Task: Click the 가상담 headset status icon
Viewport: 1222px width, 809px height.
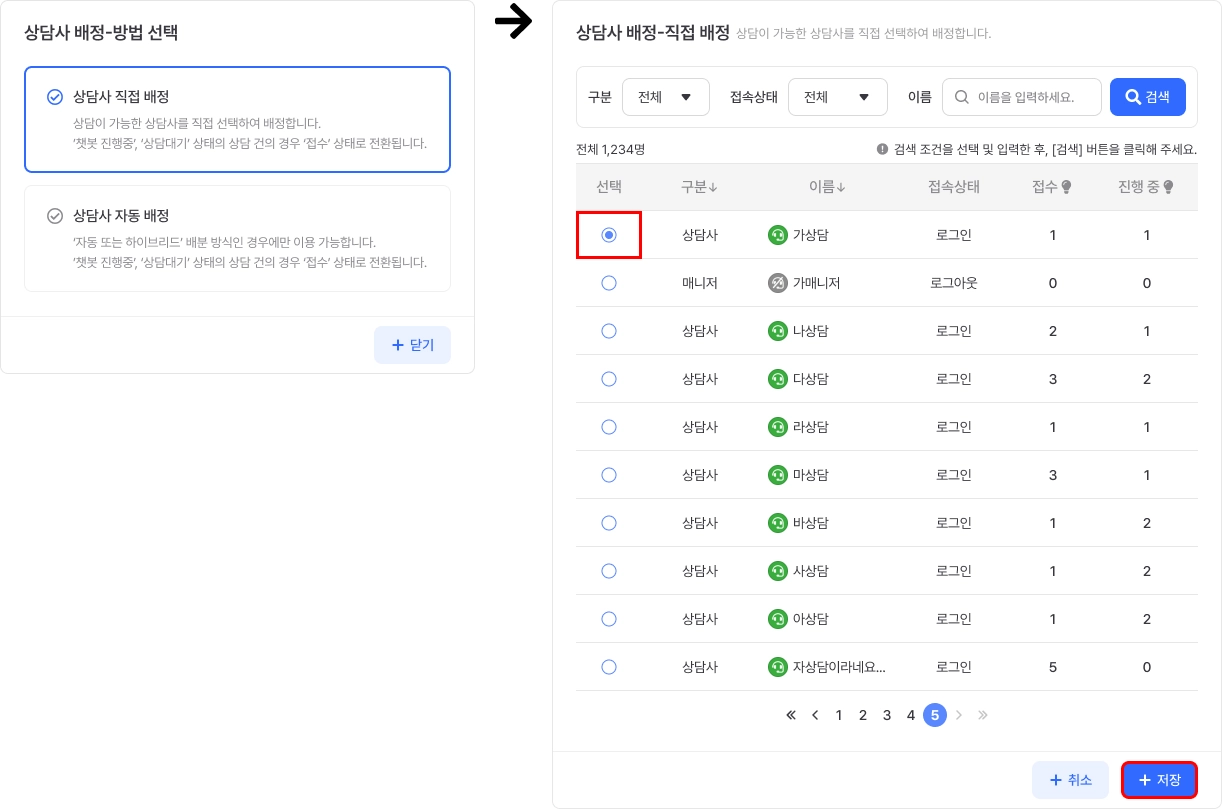Action: point(778,235)
